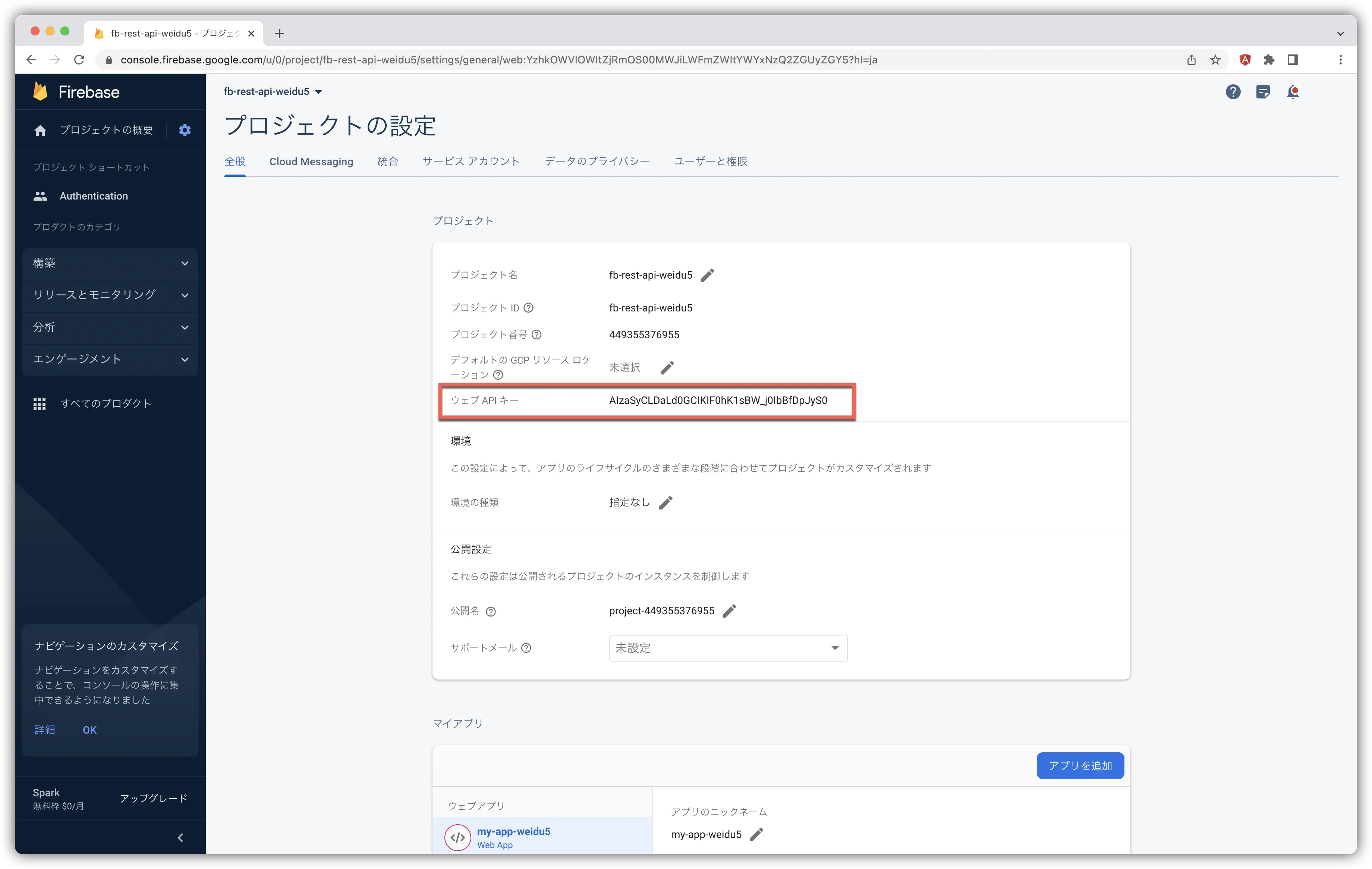The image size is (1372, 869).
Task: Open すべてのプロダクト grid icon
Action: pyautogui.click(x=40, y=404)
